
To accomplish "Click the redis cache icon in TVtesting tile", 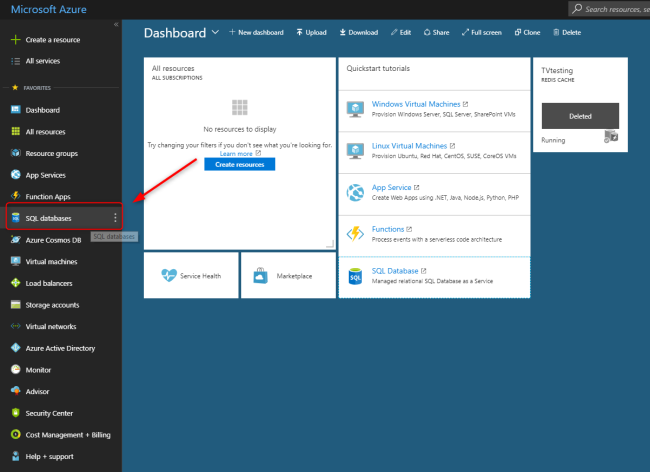I will click(x=611, y=136).
